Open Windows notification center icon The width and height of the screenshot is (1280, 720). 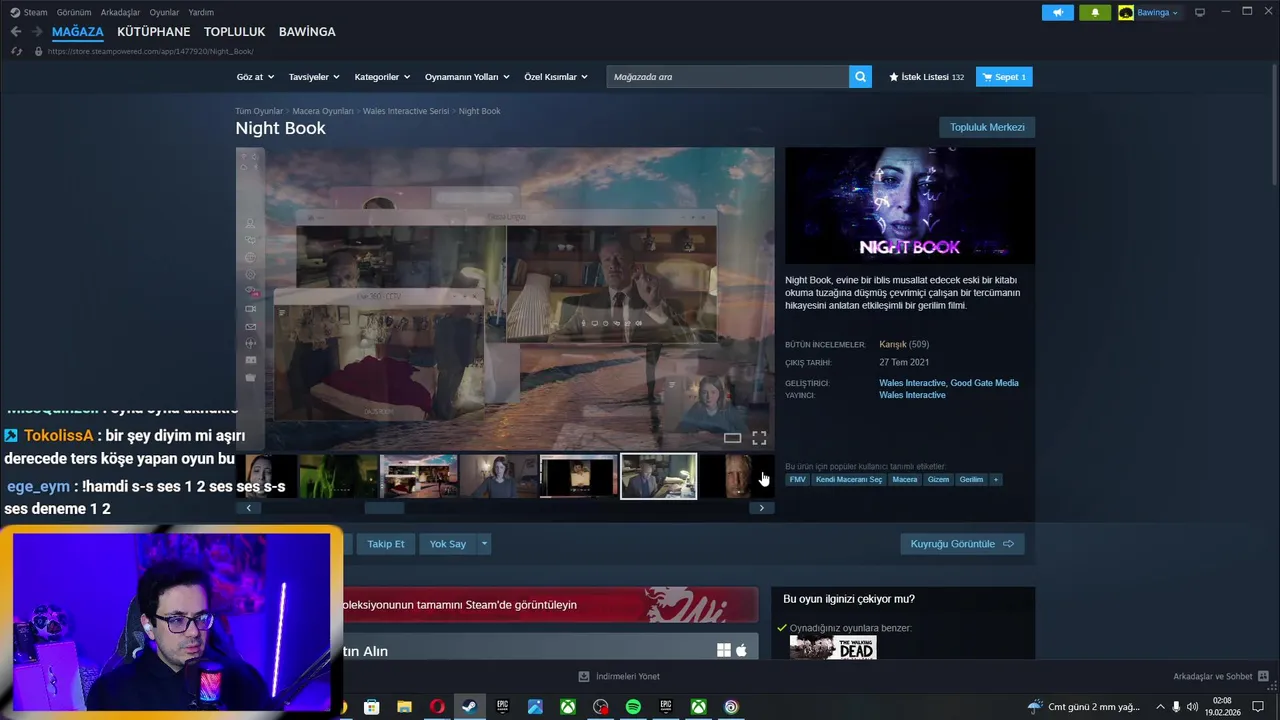tap(1258, 707)
